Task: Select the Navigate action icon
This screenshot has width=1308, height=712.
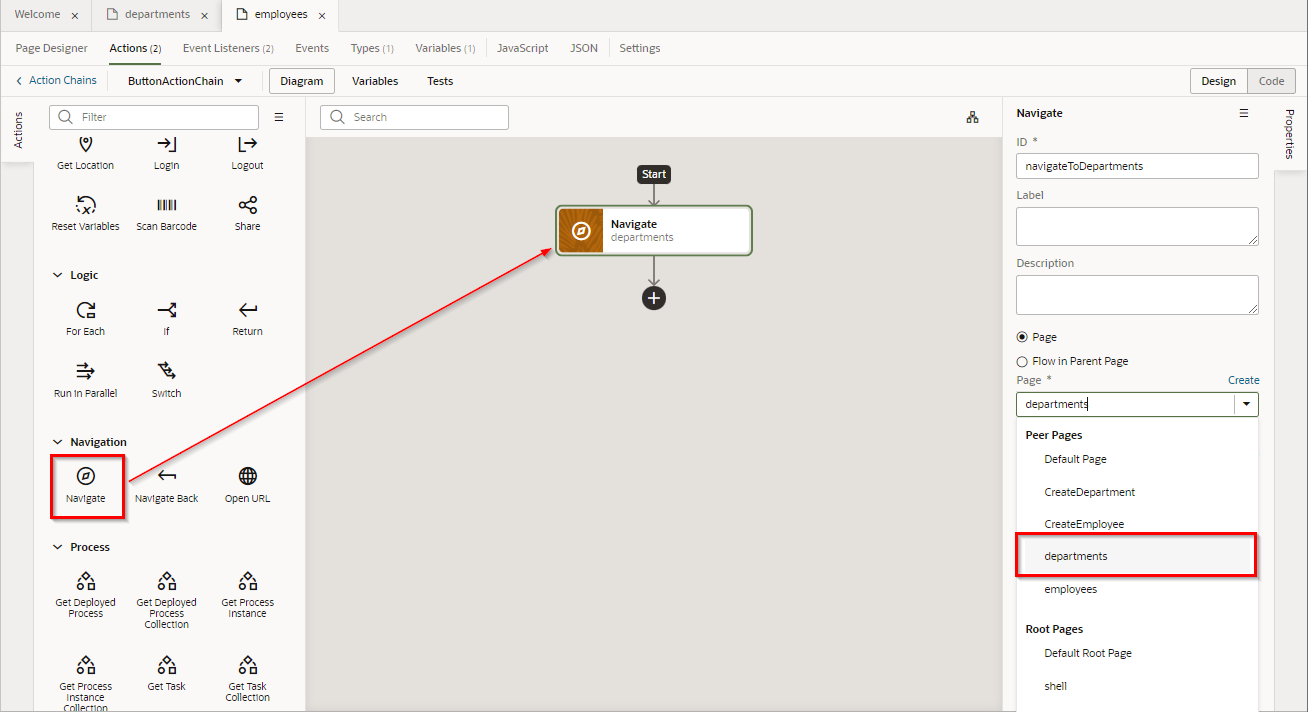Action: 86,477
